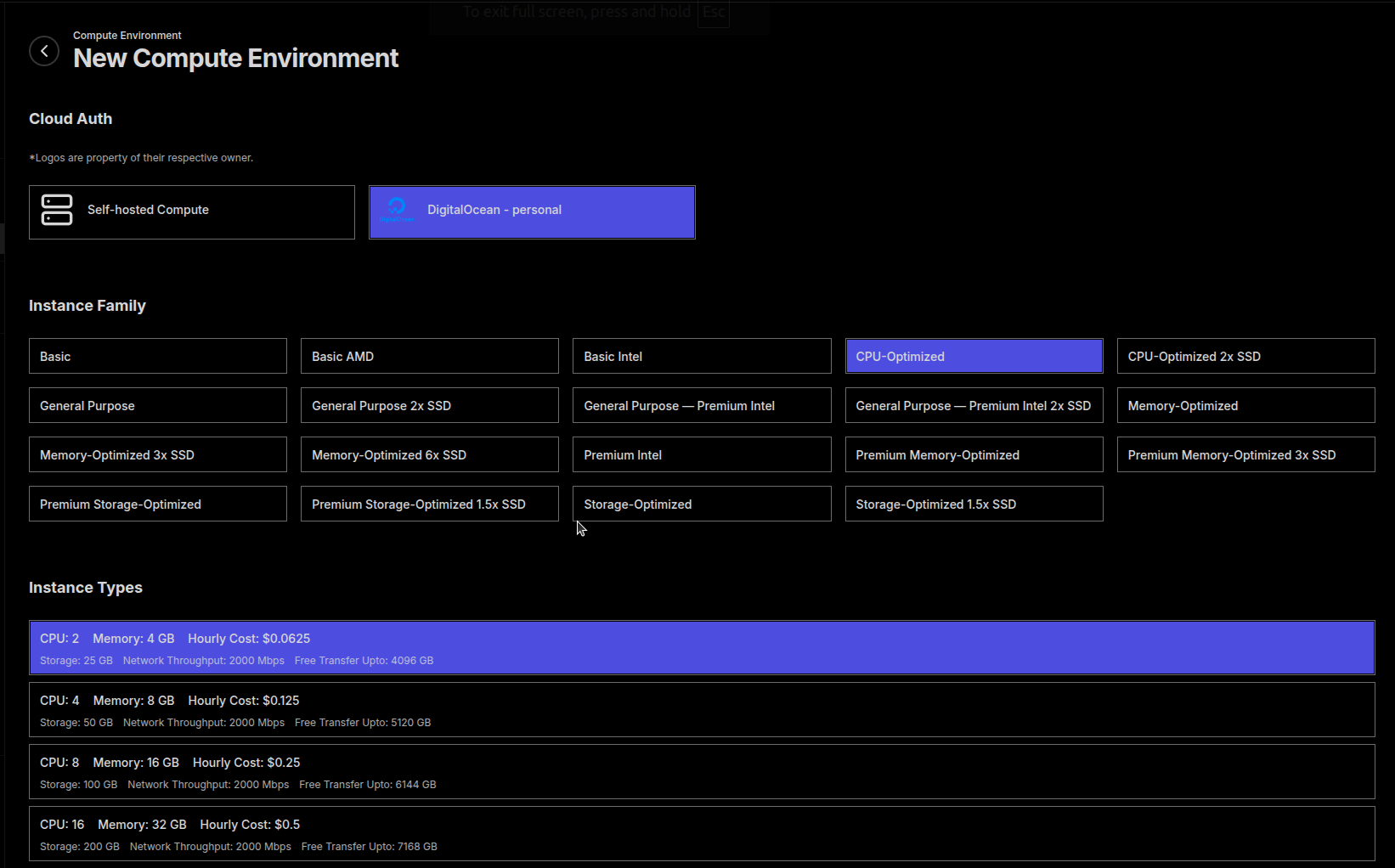Select the Basic Intel instance family
The height and width of the screenshot is (868, 1395).
[x=702, y=356]
